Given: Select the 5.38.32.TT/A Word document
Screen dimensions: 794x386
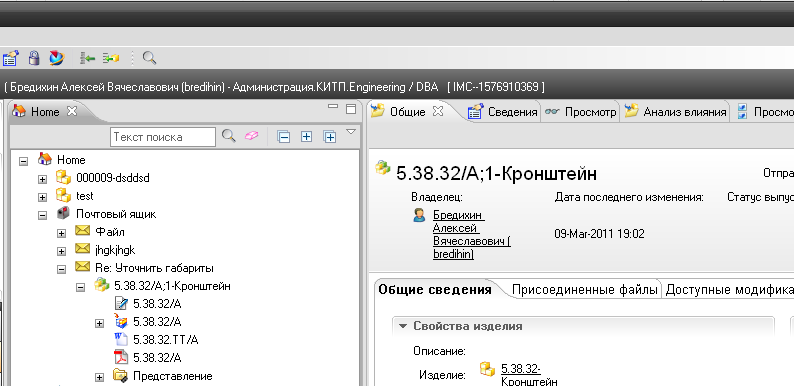Looking at the screenshot, I should coord(166,339).
